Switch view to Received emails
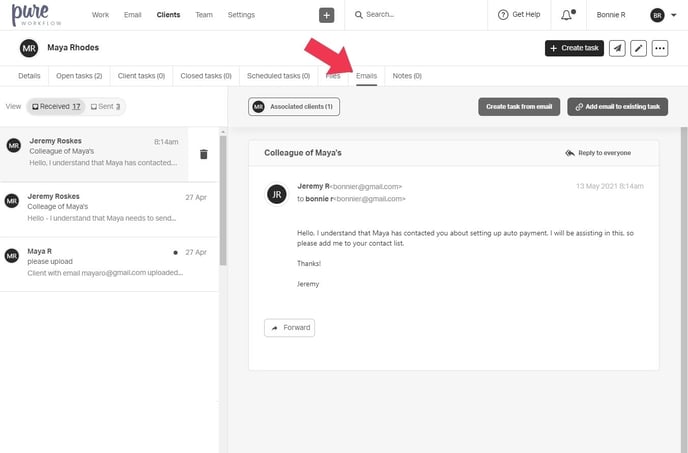 [x=55, y=106]
